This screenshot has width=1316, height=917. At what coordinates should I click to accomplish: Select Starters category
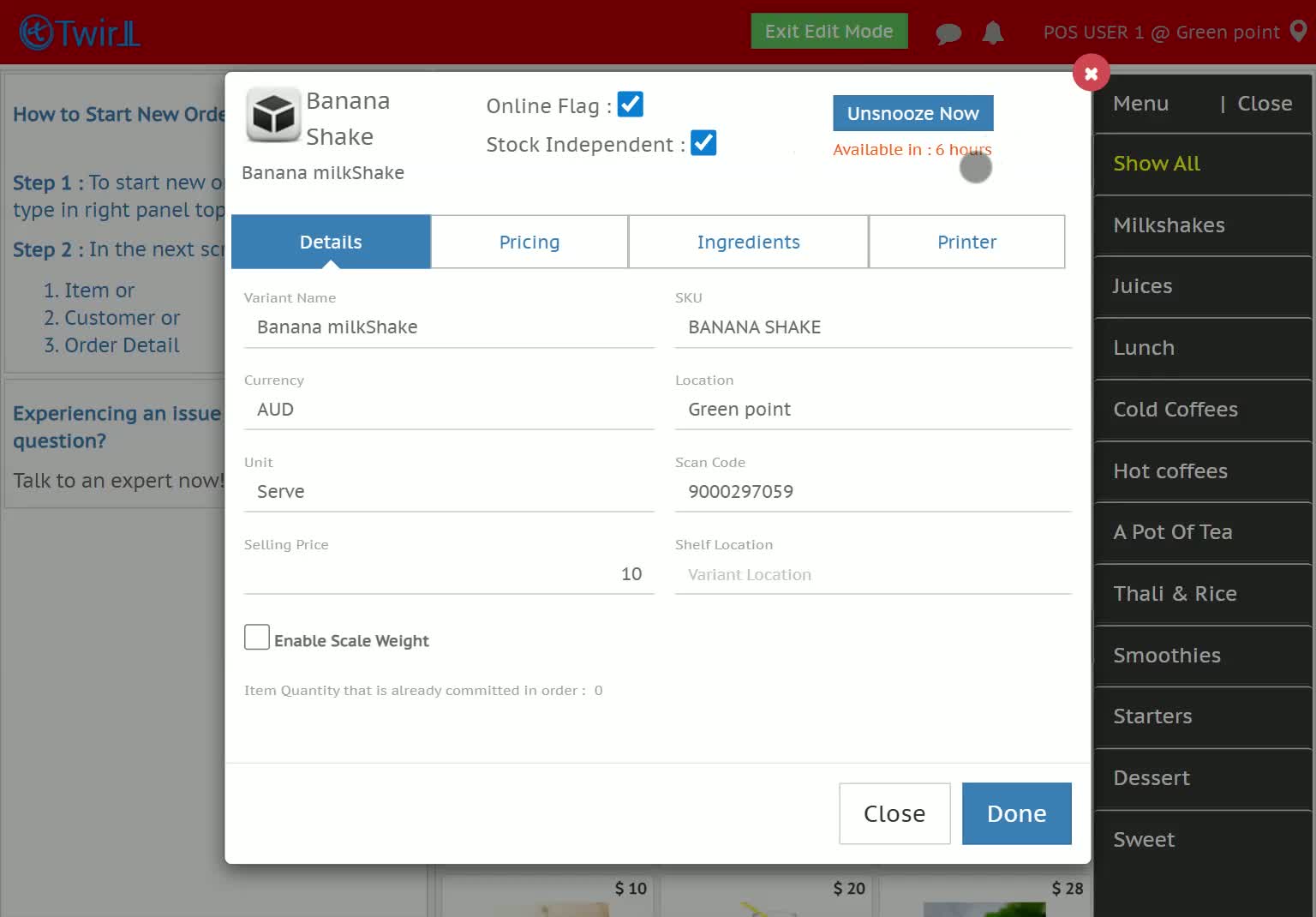[x=1203, y=716]
